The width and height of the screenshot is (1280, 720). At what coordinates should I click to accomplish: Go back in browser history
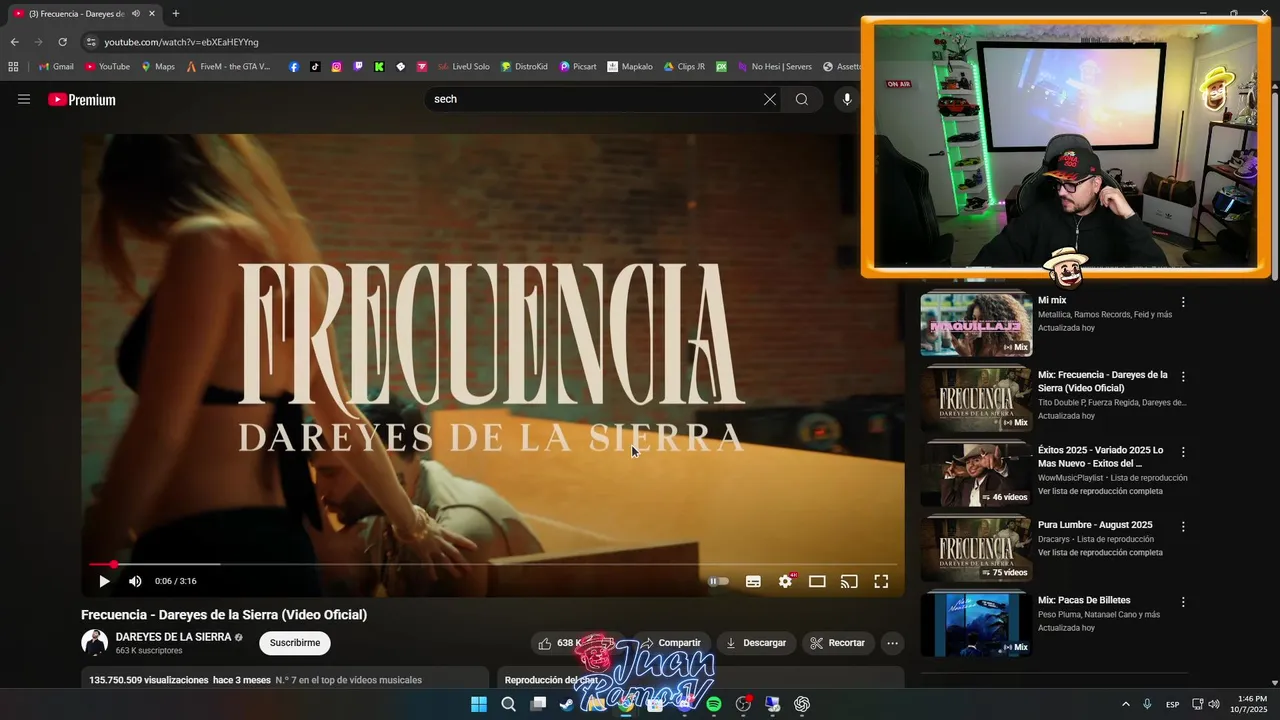pyautogui.click(x=14, y=42)
